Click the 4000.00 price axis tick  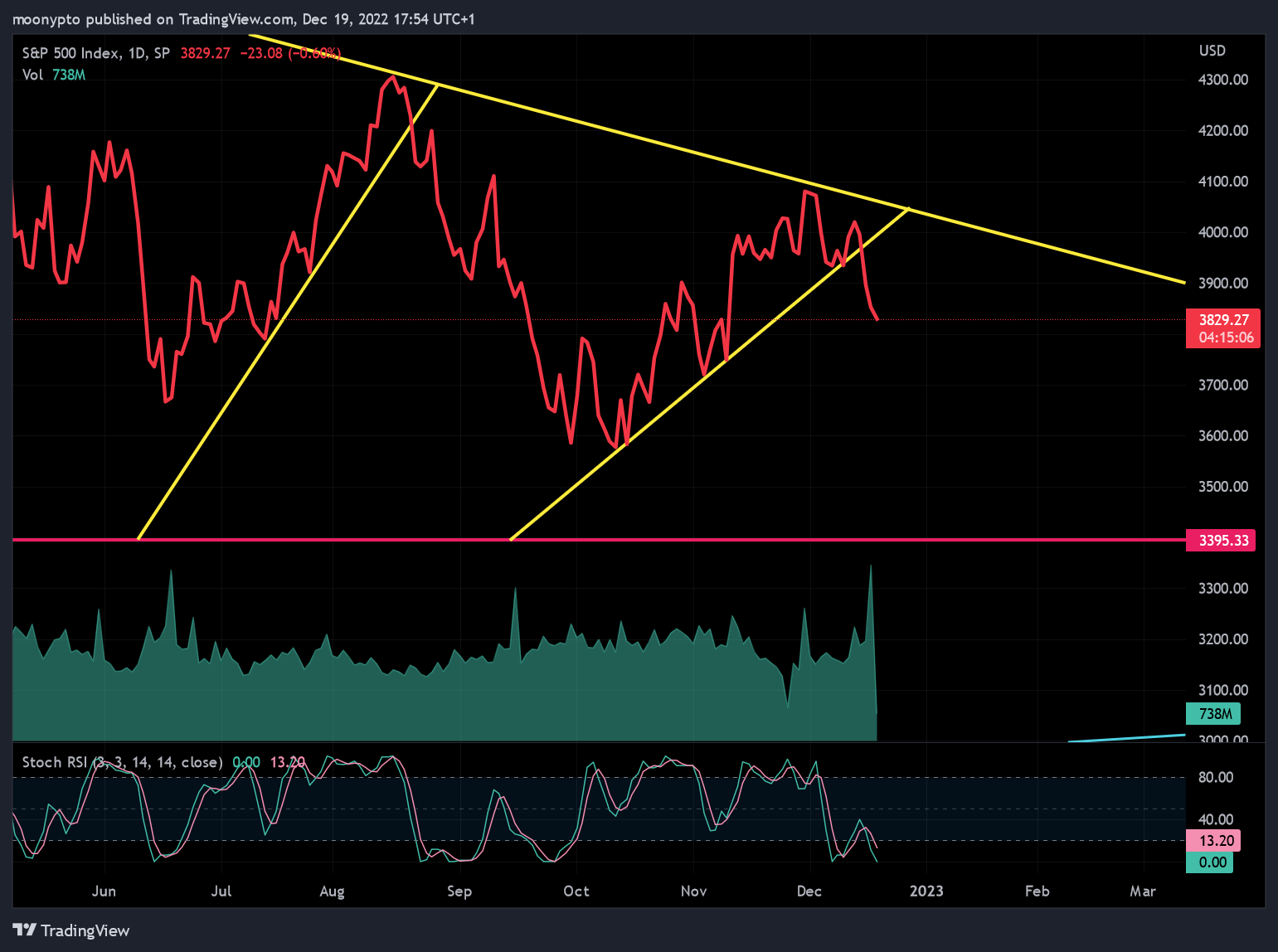[1223, 232]
